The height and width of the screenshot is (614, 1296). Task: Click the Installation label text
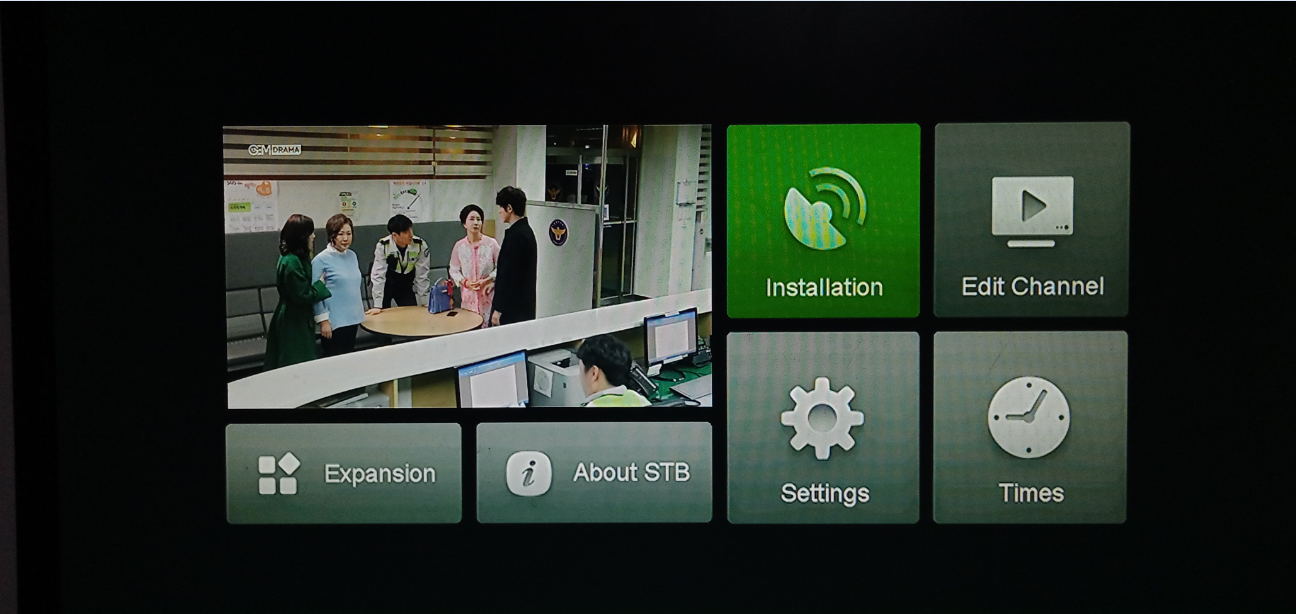pos(822,287)
